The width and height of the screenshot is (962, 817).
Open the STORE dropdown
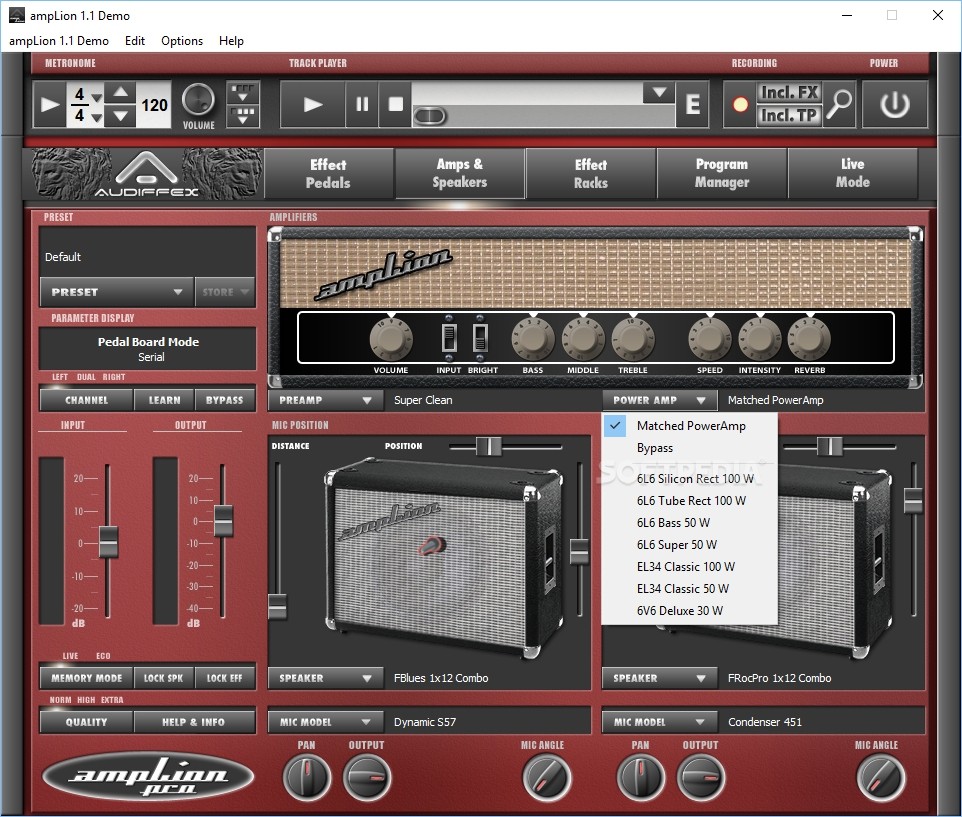point(225,292)
